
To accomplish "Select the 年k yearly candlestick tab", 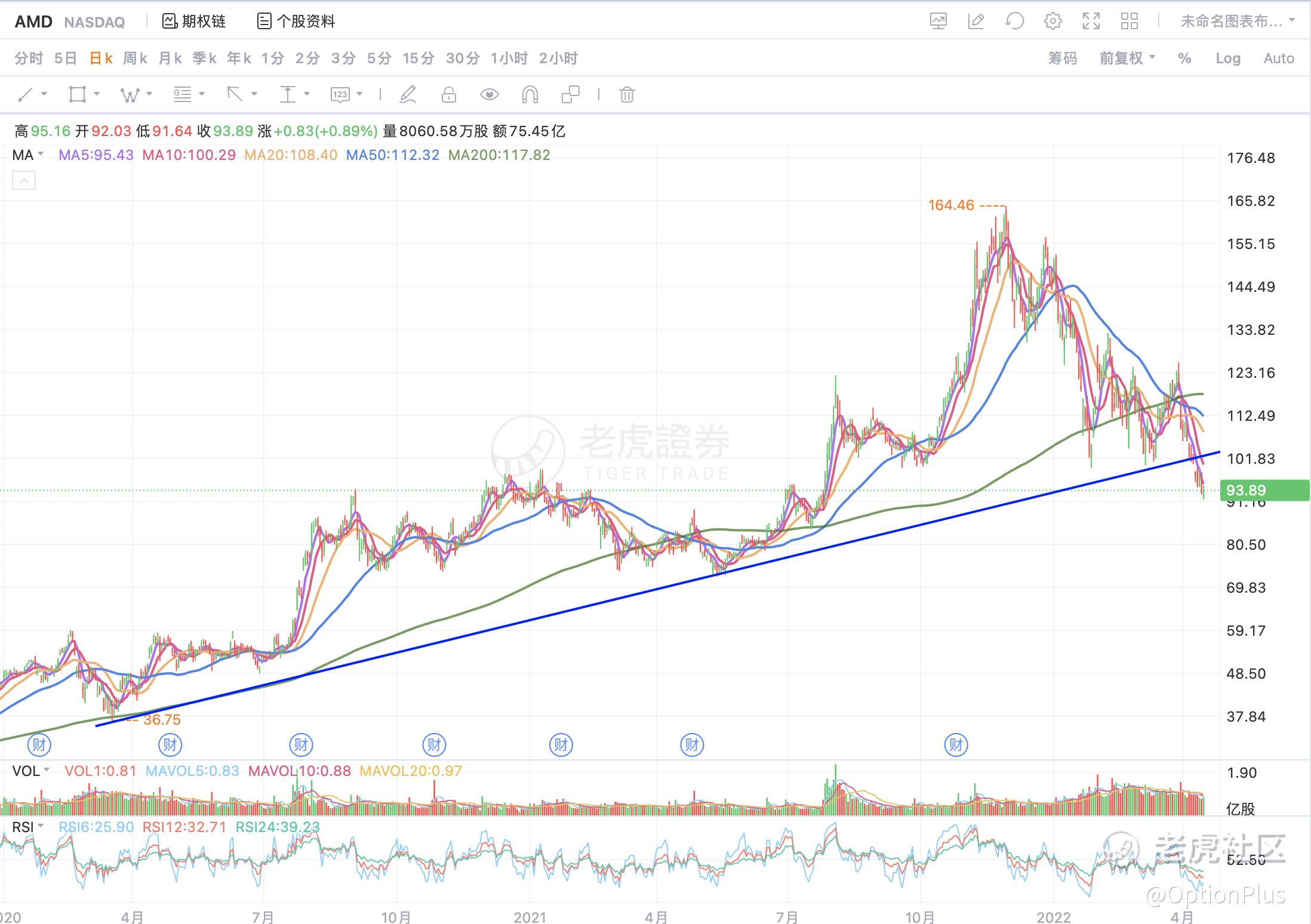I will (x=239, y=58).
